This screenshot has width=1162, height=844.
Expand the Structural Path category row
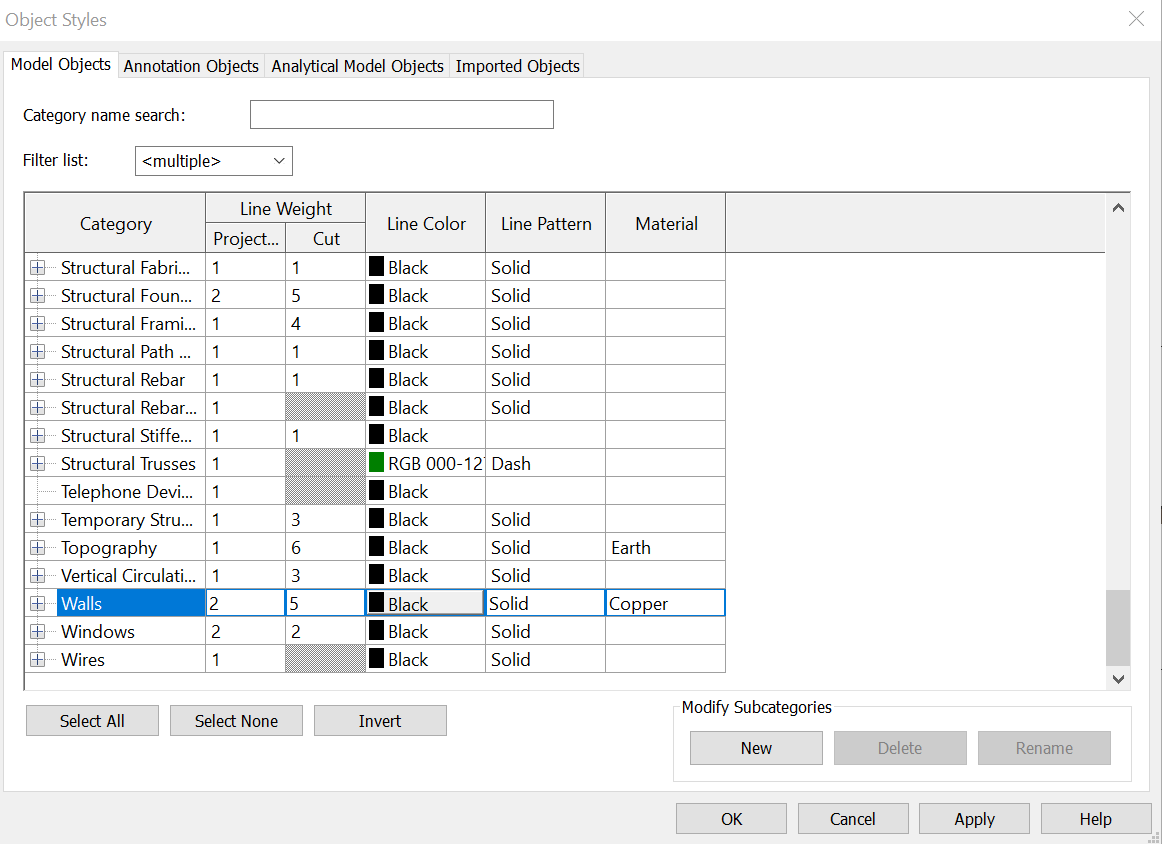(37, 352)
